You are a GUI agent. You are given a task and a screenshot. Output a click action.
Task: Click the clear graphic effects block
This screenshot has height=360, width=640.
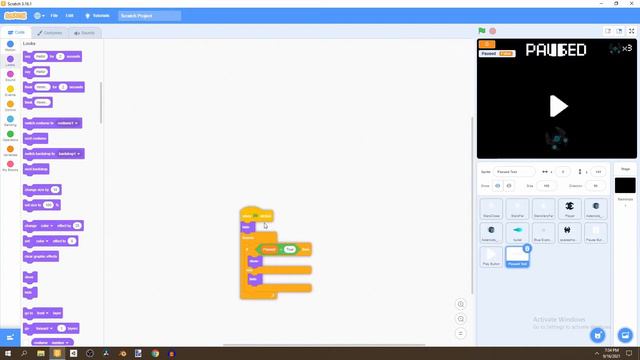pos(41,256)
